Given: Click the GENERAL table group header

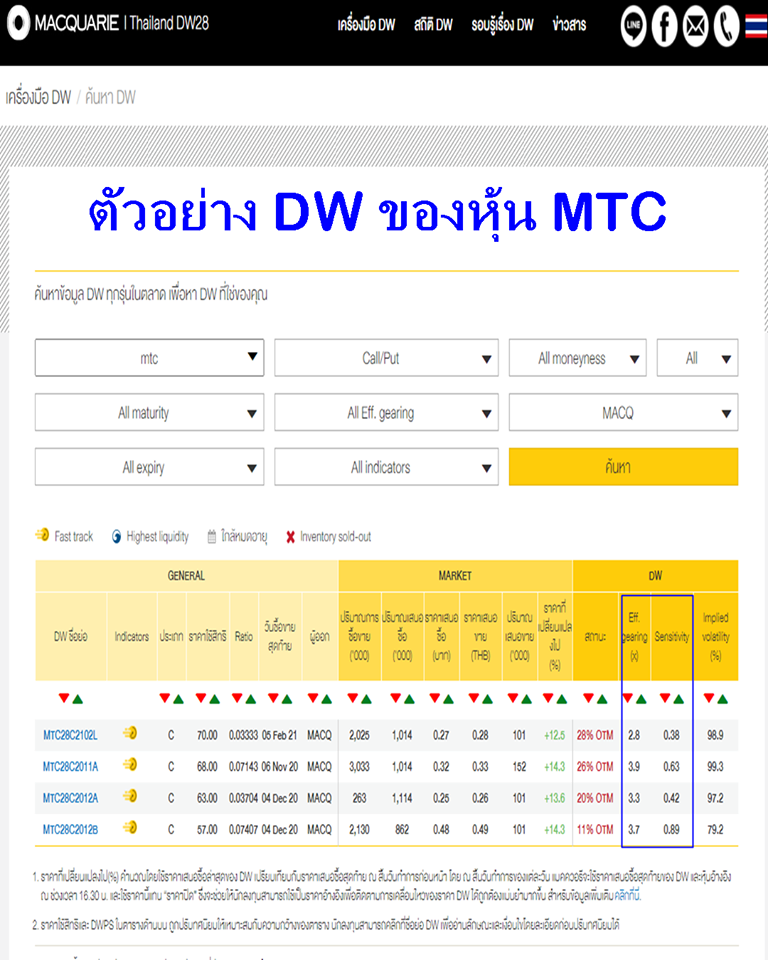Looking at the screenshot, I should 186,576.
